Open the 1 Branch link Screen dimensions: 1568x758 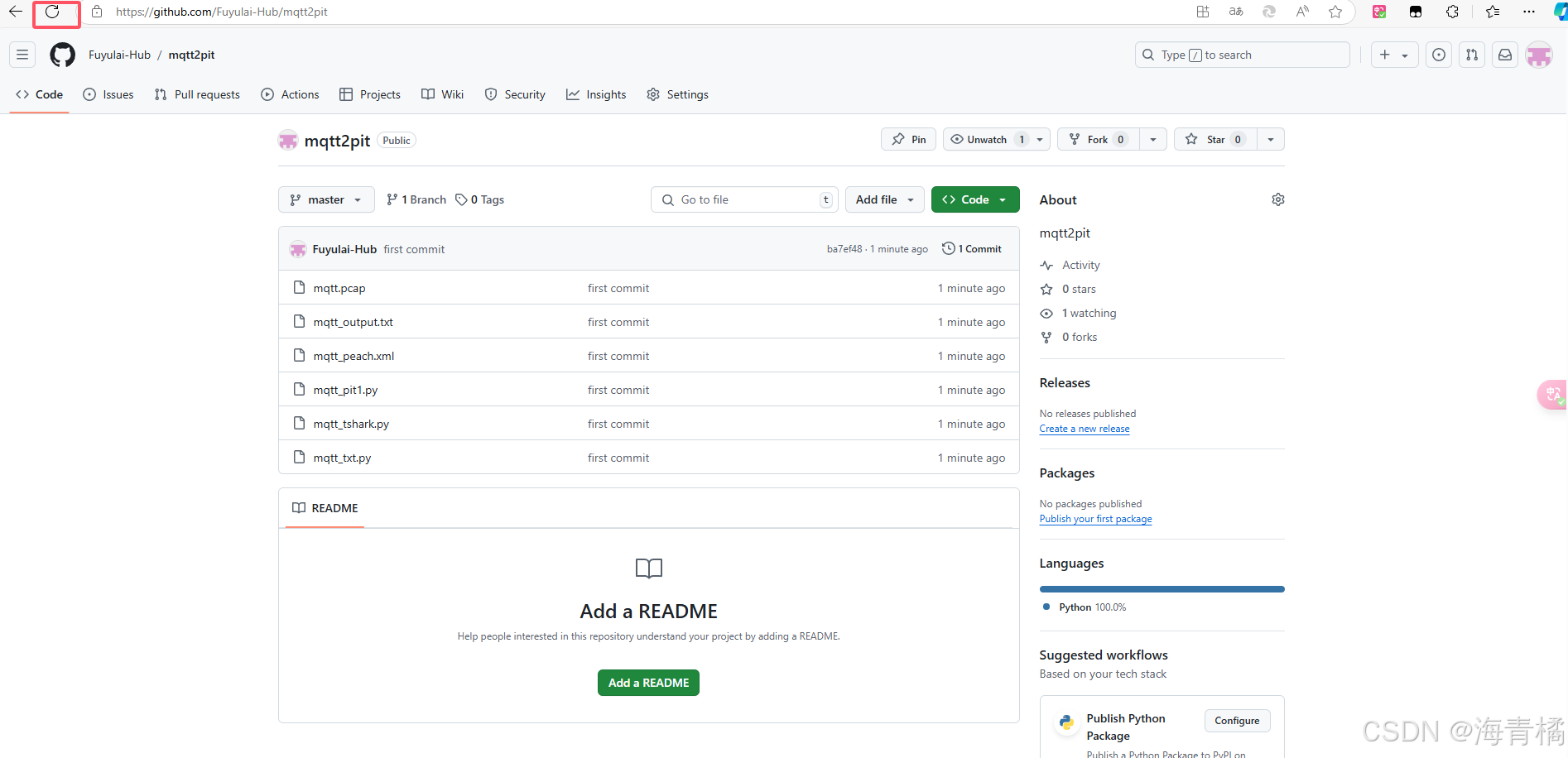[x=416, y=199]
